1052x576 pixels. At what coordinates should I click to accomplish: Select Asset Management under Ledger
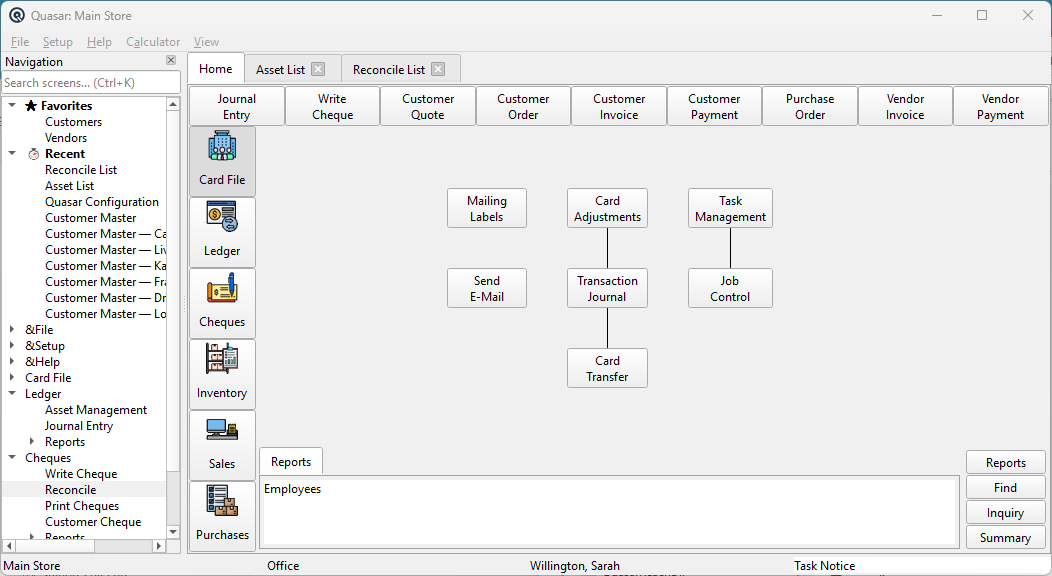(96, 410)
